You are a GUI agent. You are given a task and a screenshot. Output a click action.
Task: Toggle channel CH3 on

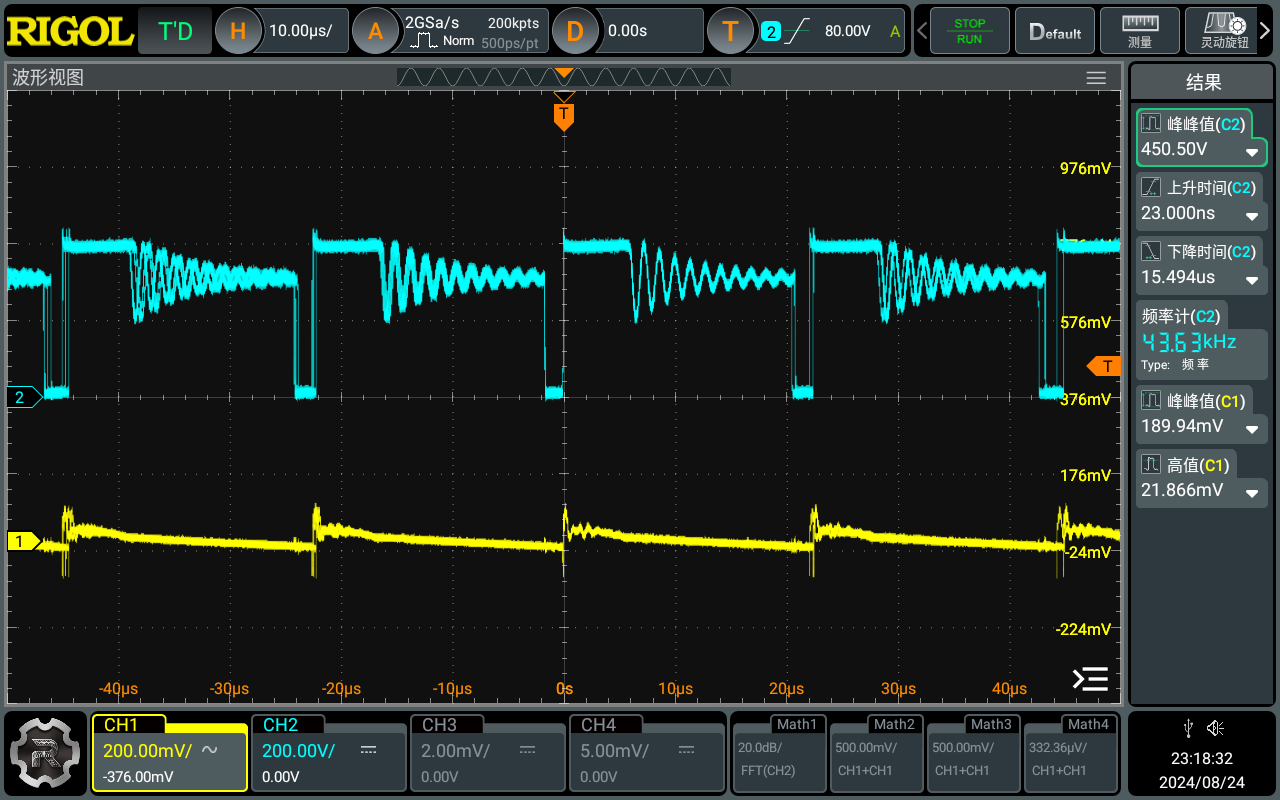coord(486,752)
